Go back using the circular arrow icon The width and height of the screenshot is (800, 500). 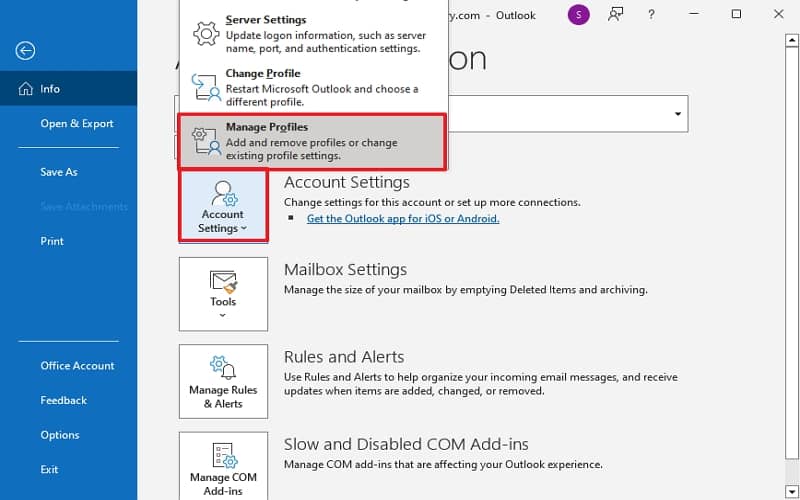[x=25, y=51]
